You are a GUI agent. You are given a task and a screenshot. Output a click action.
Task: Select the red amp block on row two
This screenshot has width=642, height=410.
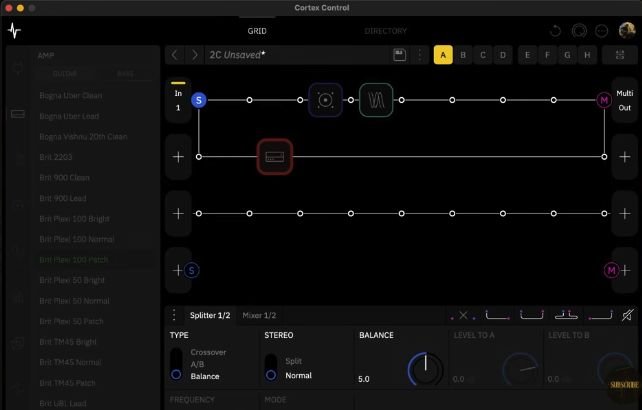coord(275,157)
